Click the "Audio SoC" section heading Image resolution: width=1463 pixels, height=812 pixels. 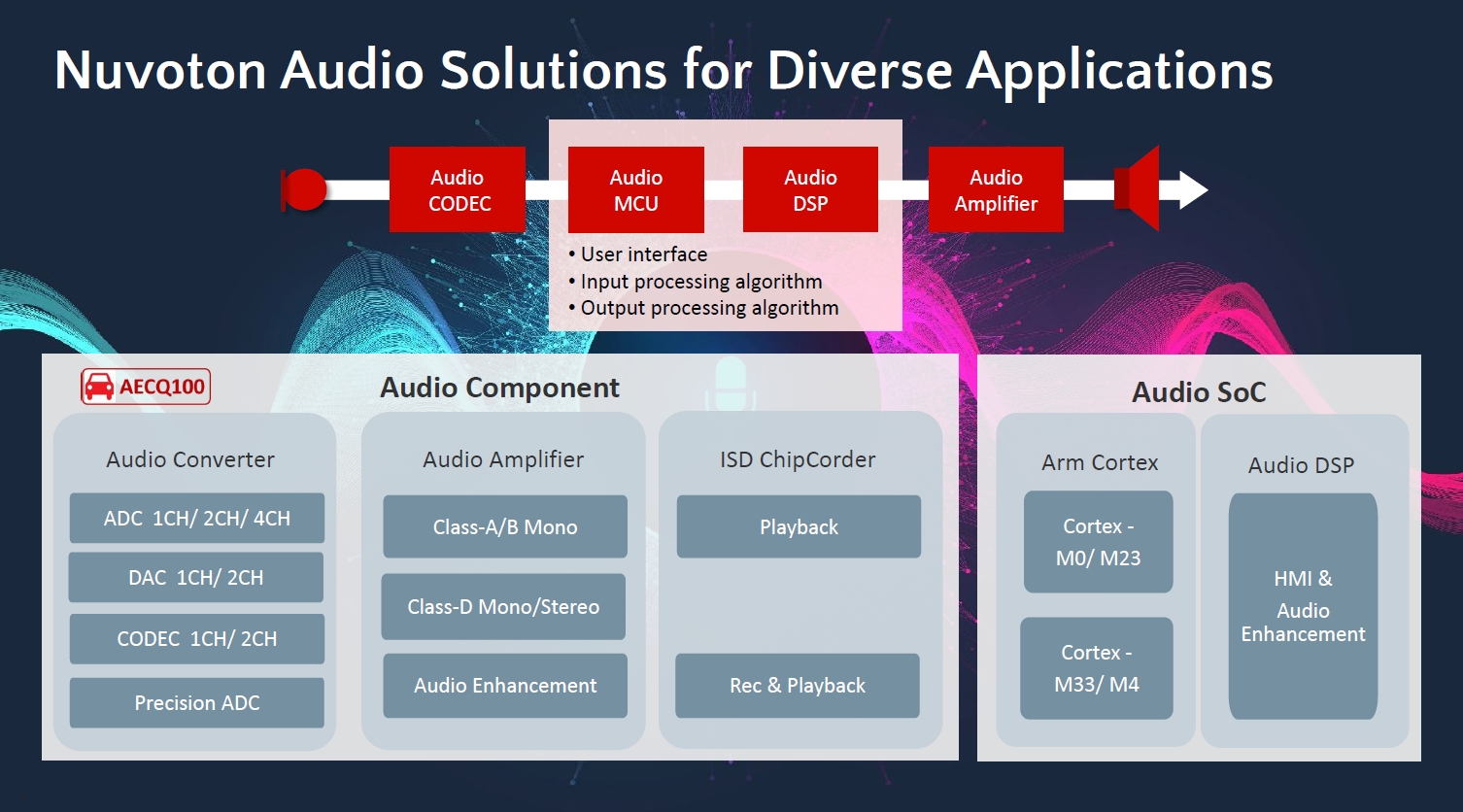point(1199,392)
